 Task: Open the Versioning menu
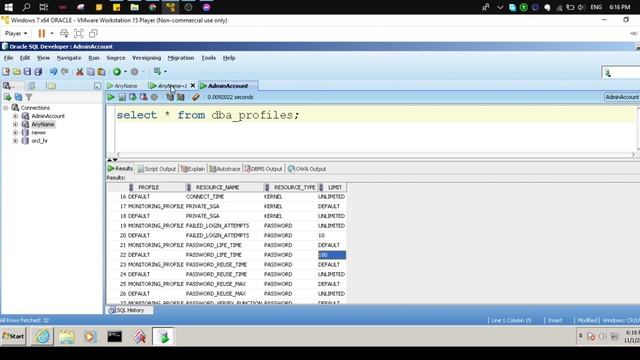(147, 58)
